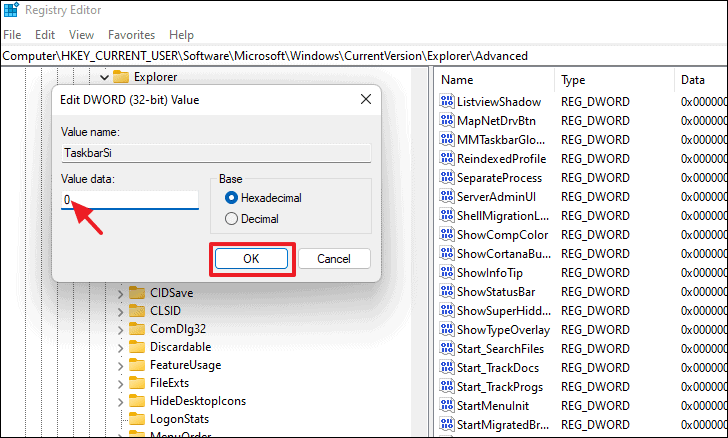The image size is (728, 438).
Task: Click the Value data input field
Action: click(x=130, y=200)
